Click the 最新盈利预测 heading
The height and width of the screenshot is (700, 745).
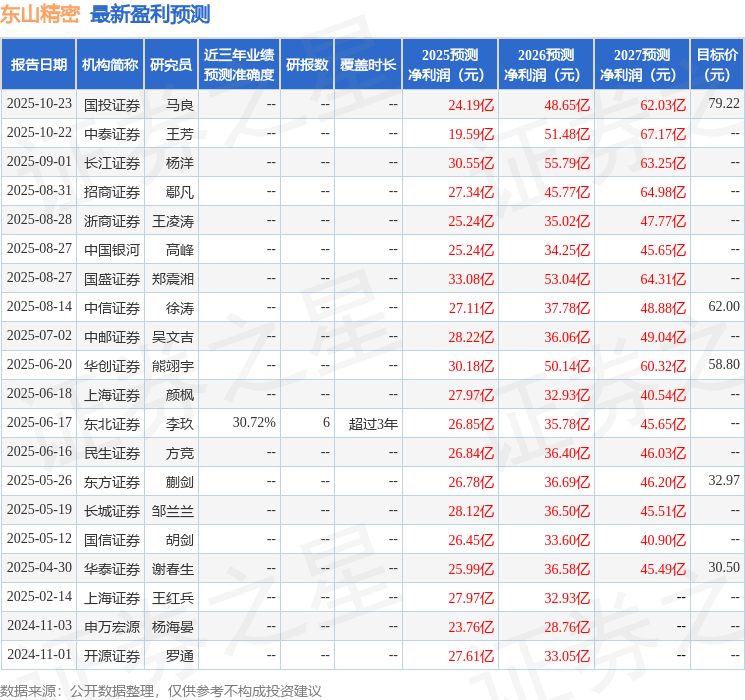click(150, 14)
